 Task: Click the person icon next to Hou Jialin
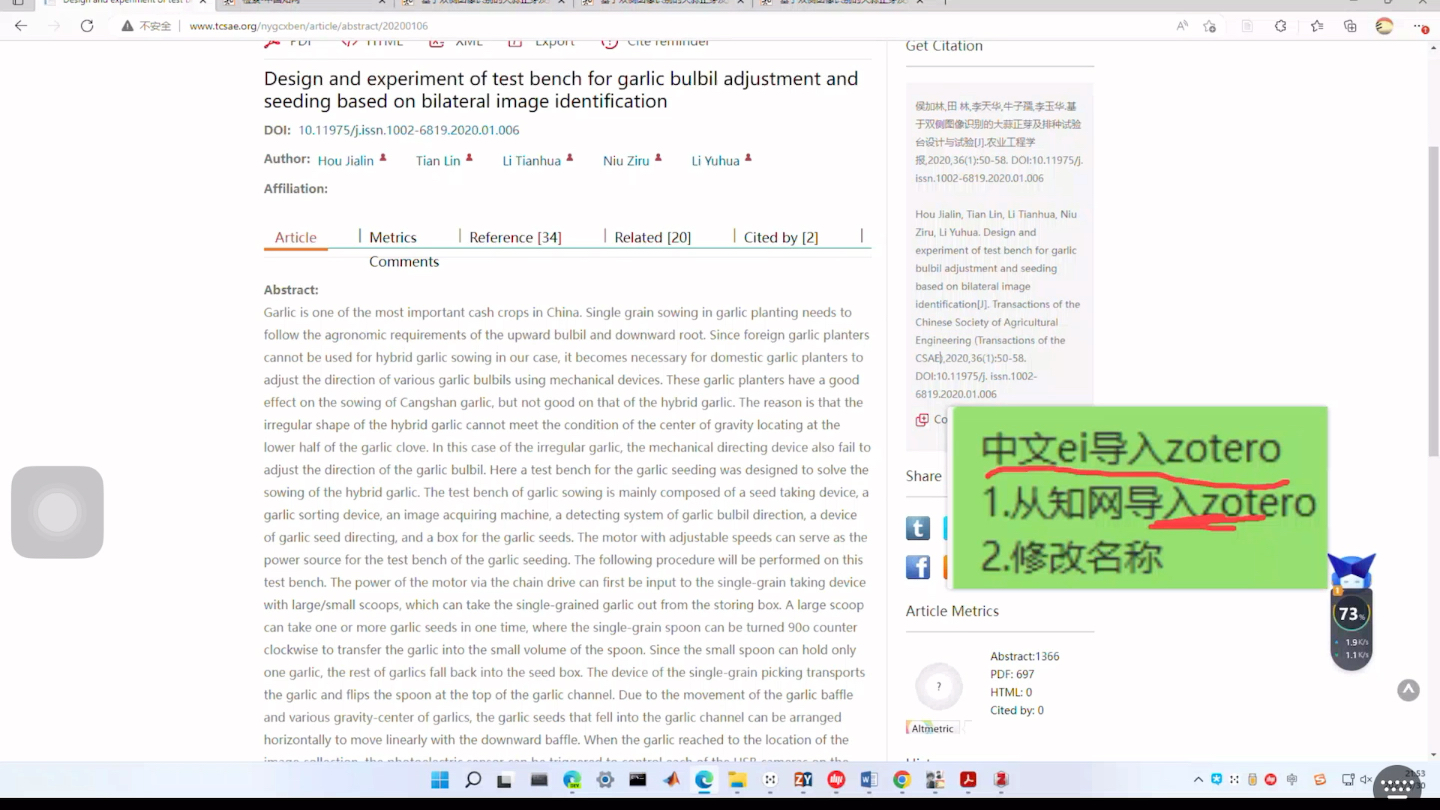[382, 158]
